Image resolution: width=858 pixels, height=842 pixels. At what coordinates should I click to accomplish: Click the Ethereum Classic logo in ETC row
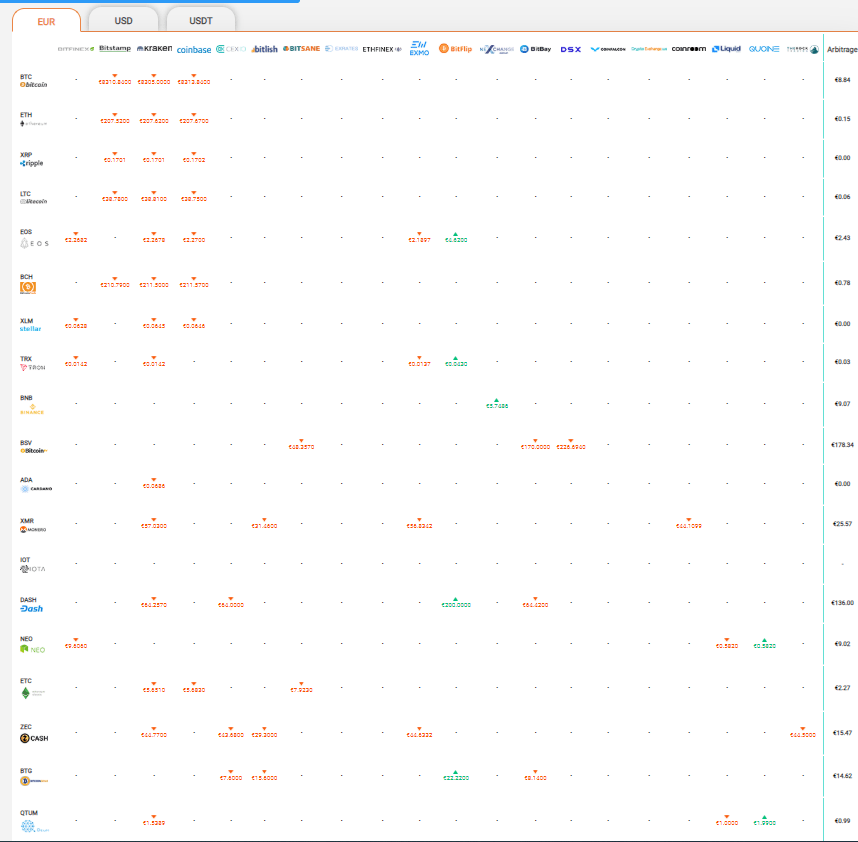point(32,693)
